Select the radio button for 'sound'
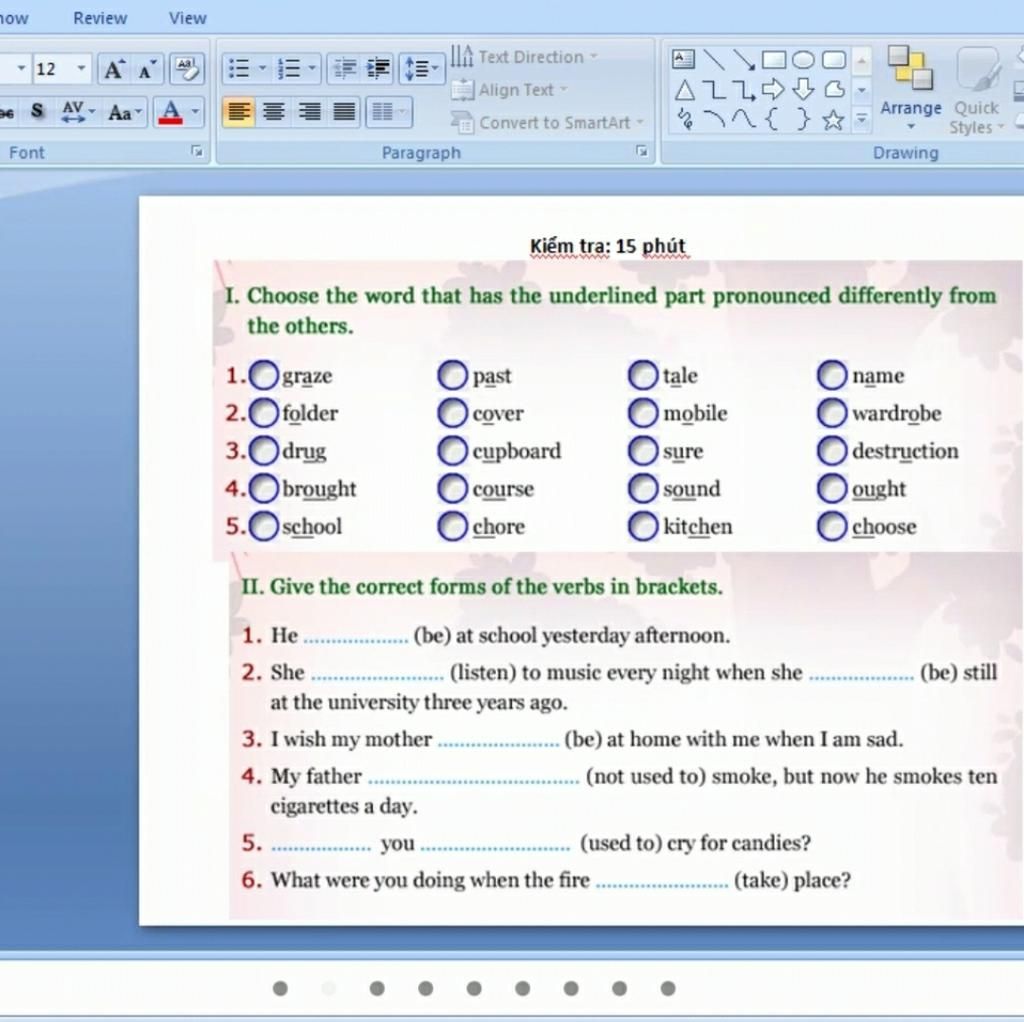This screenshot has height=1022, width=1024. tap(643, 488)
